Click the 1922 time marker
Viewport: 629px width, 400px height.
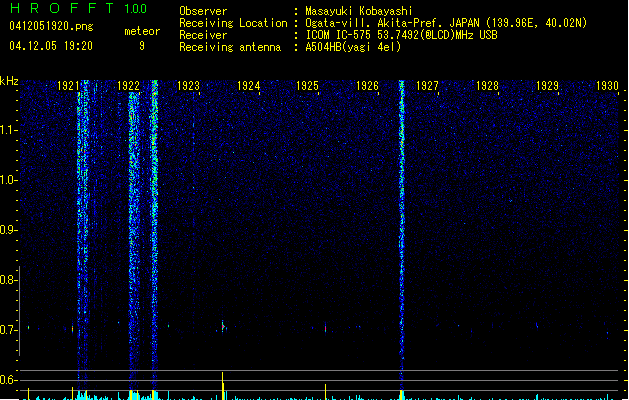[128, 86]
